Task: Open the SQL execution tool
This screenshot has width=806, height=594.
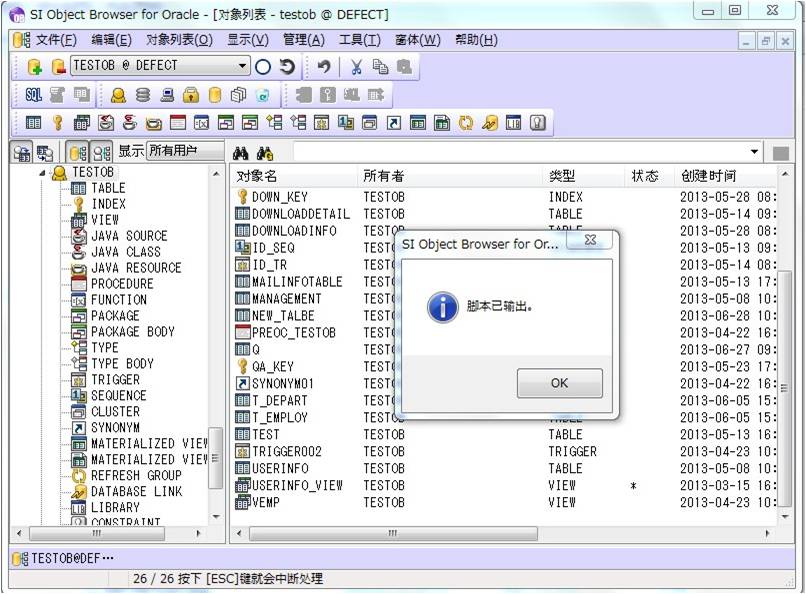Action: (32, 94)
